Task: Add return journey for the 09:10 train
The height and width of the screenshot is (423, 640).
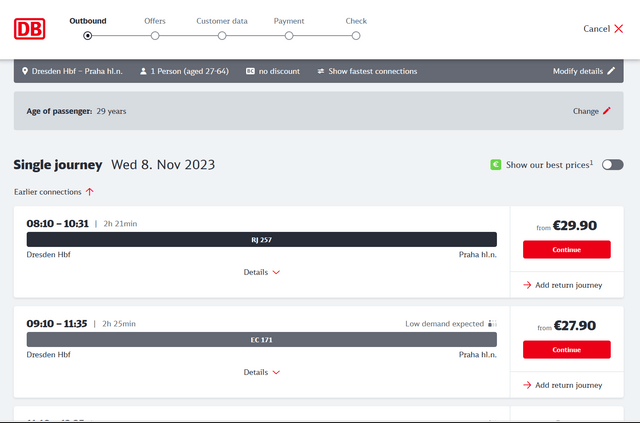Action: [x=562, y=385]
